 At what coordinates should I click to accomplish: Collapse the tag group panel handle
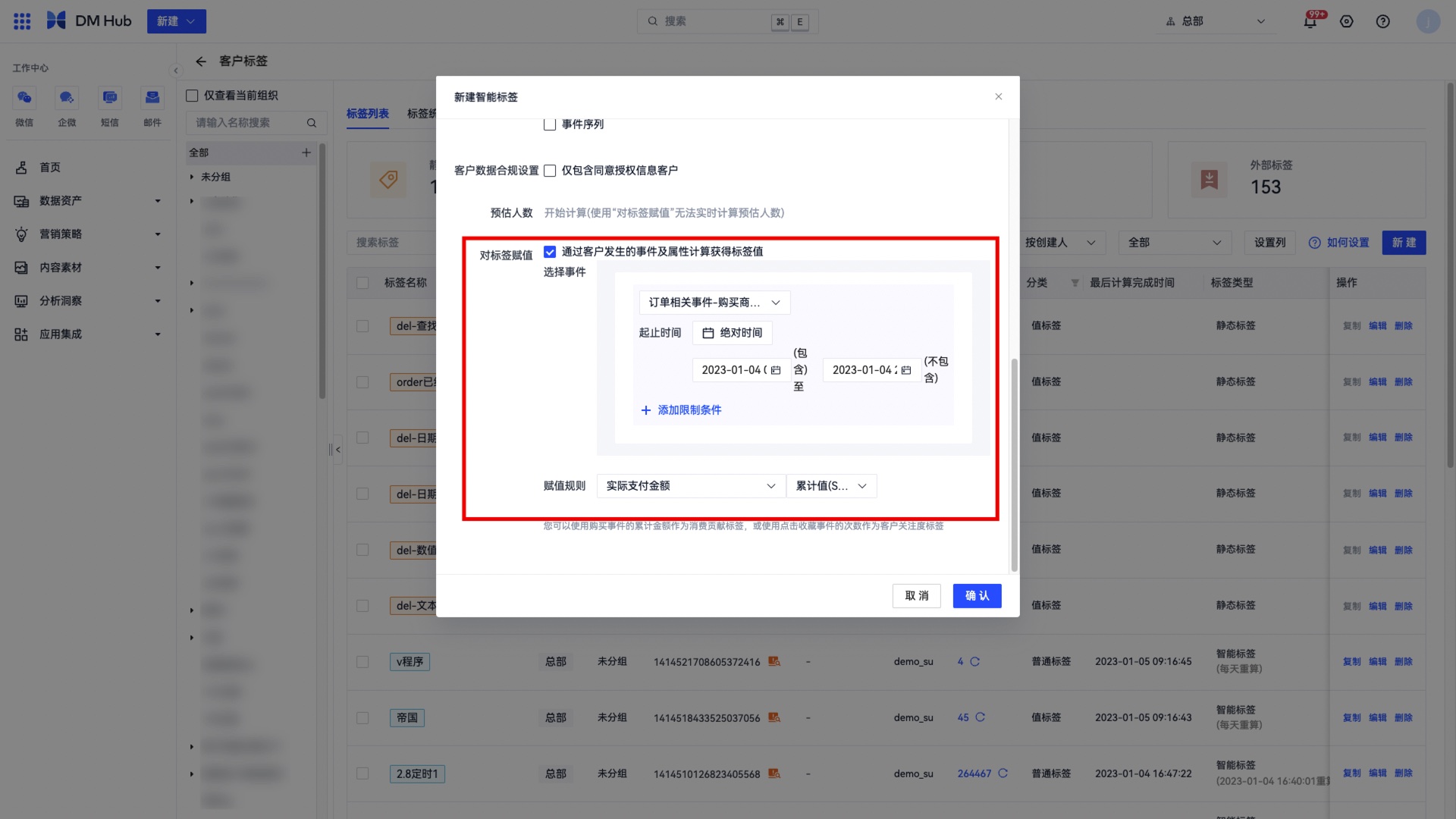337,450
